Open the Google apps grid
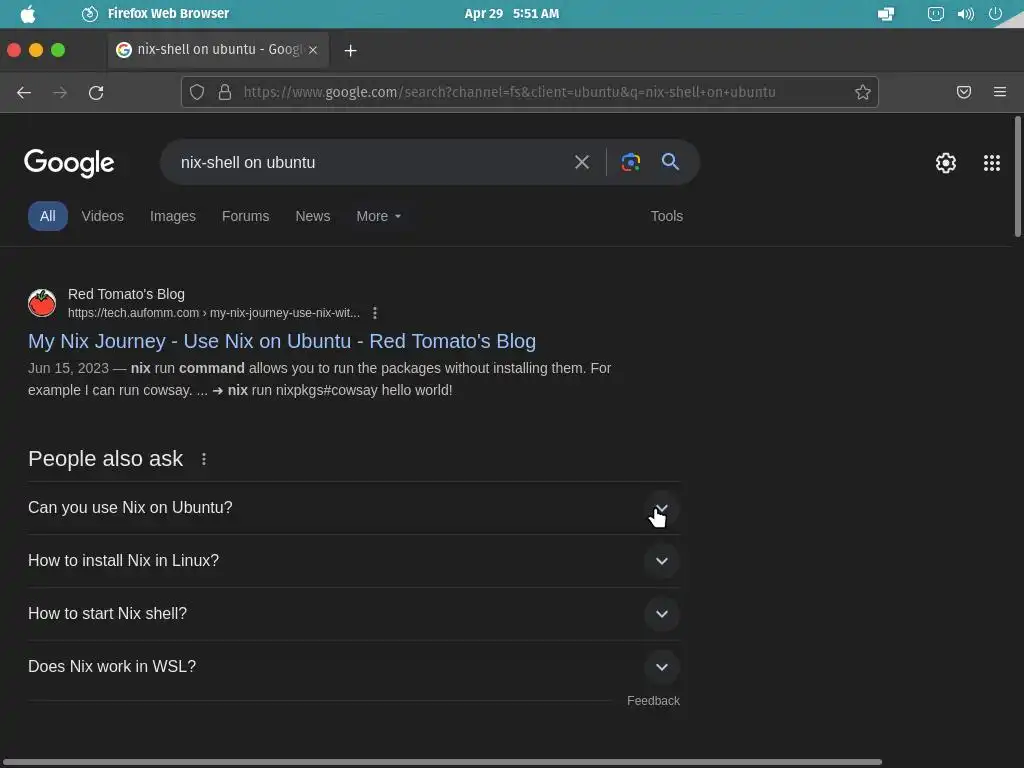This screenshot has height=768, width=1024. coord(992,163)
